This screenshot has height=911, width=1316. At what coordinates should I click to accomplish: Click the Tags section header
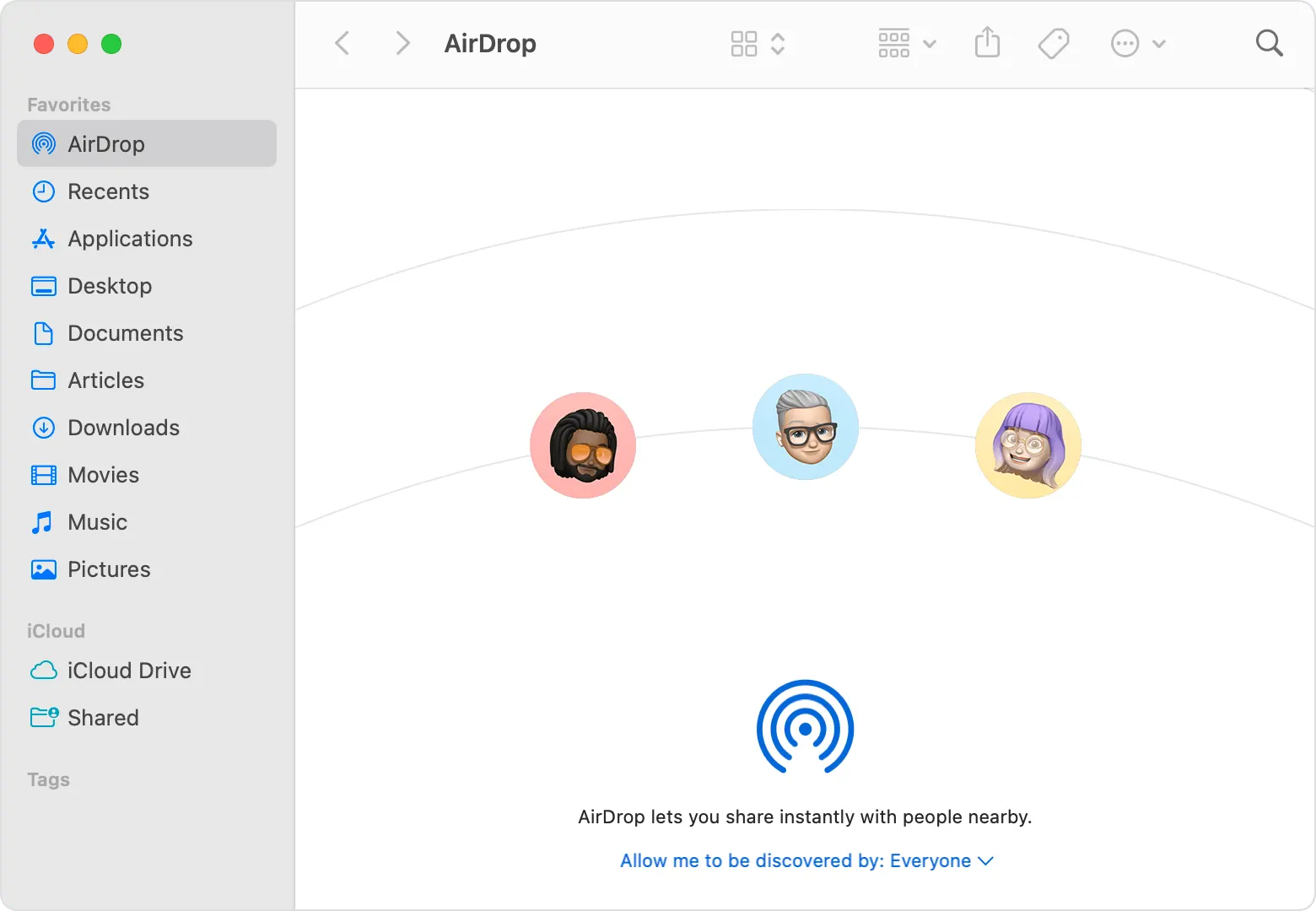click(x=48, y=779)
